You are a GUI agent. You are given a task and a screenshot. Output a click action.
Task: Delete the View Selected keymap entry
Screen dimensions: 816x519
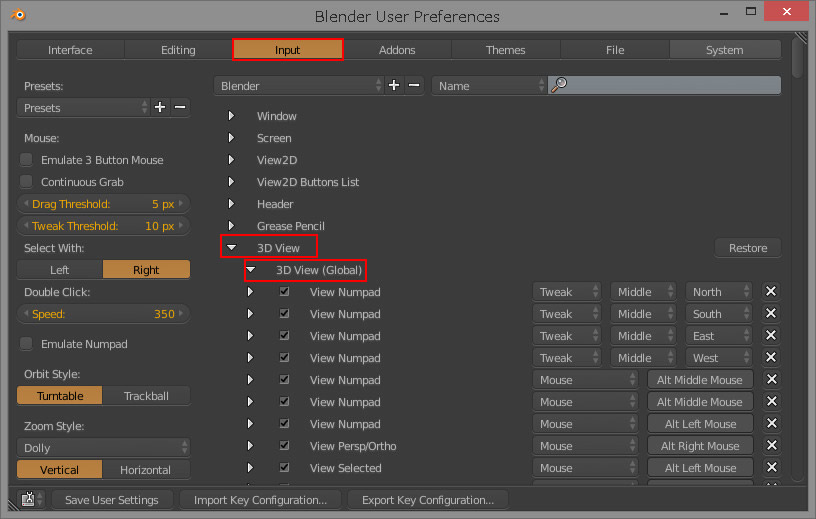(771, 467)
